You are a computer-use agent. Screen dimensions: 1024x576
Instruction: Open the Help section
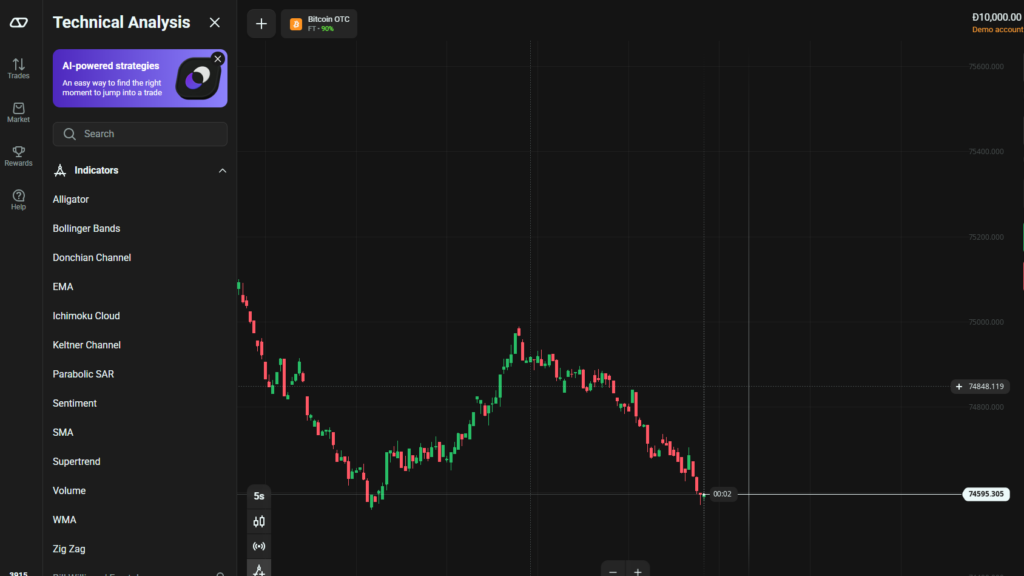18,200
